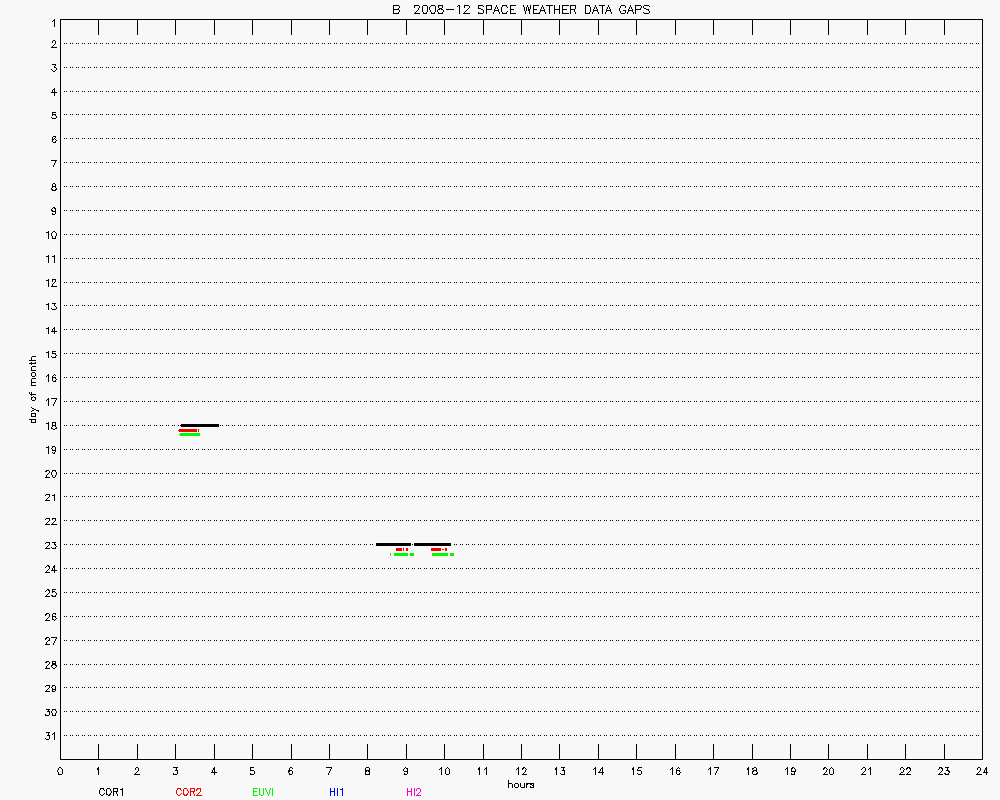The width and height of the screenshot is (1000, 800).
Task: Click the green EUVI legend label
Action: pos(263,792)
